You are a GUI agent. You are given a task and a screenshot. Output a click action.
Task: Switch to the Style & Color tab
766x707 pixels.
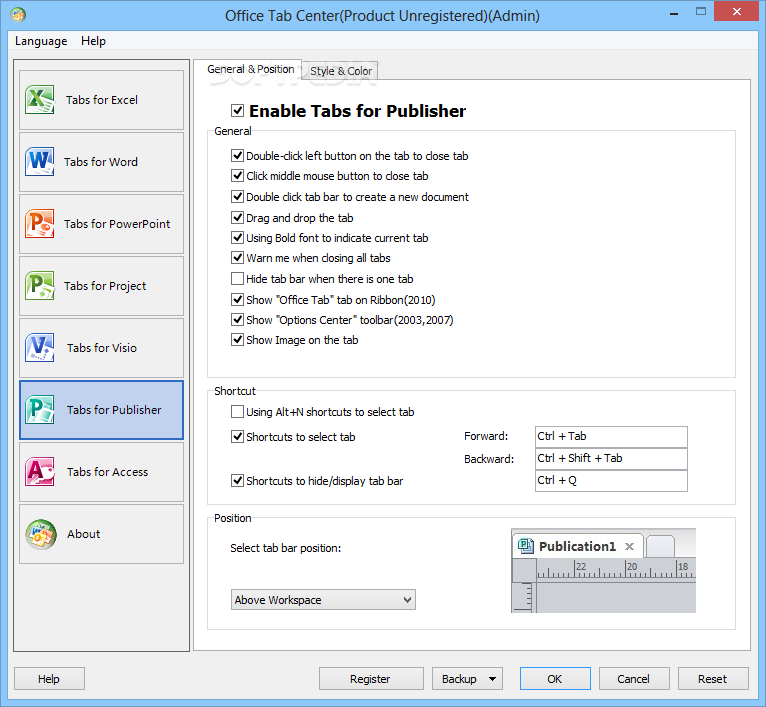pos(340,71)
